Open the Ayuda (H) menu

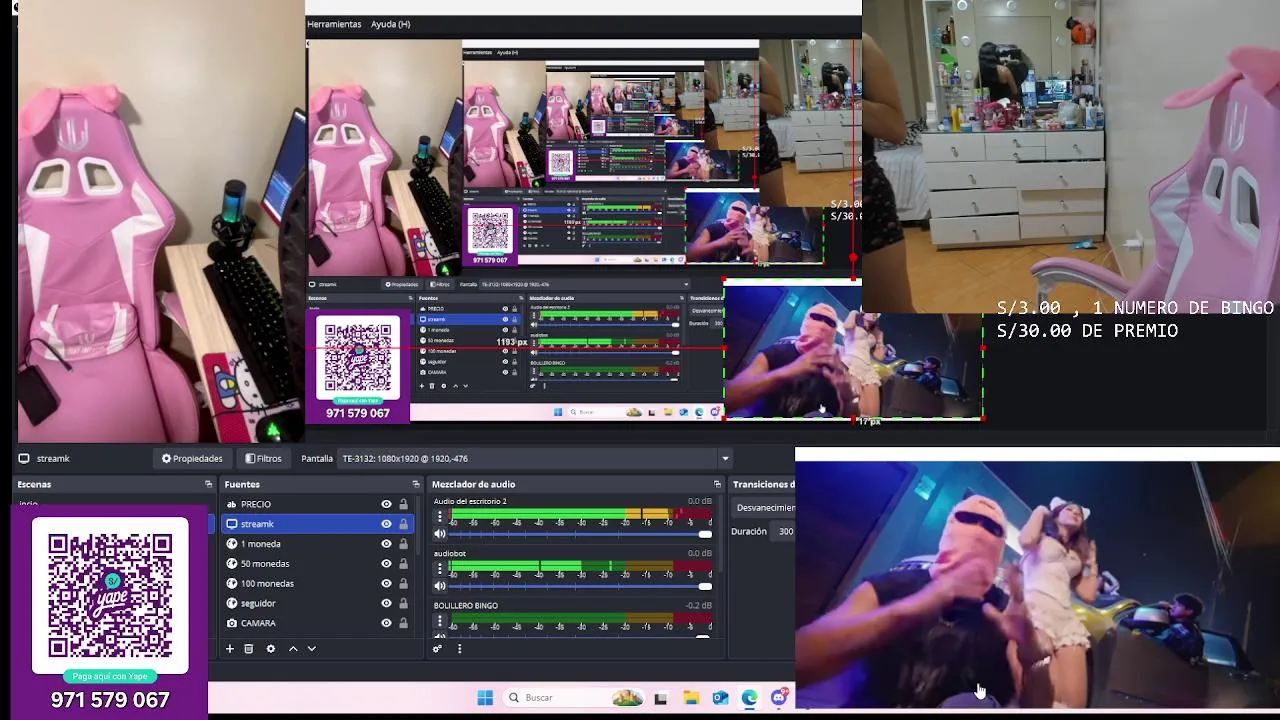pos(390,24)
